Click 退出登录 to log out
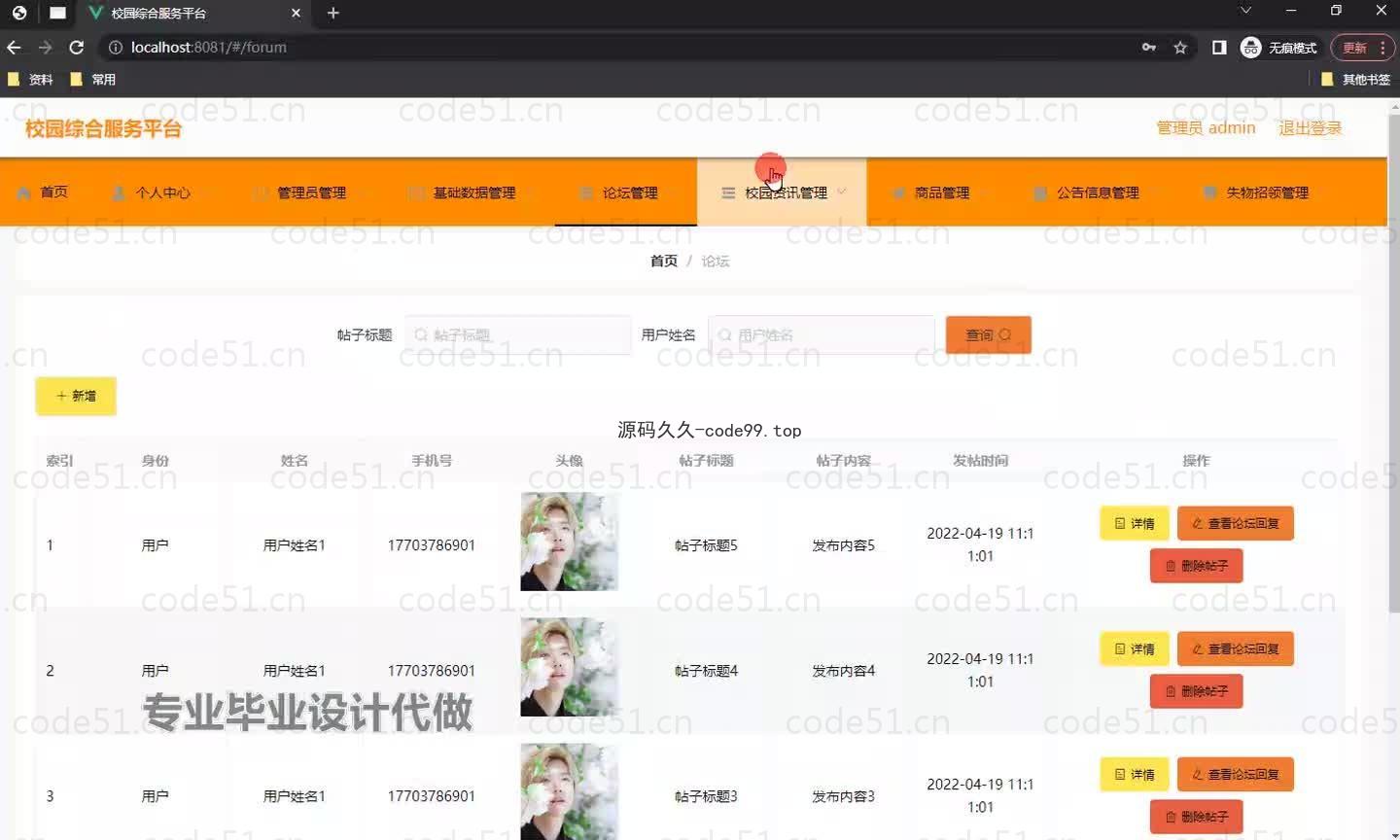 click(1310, 128)
